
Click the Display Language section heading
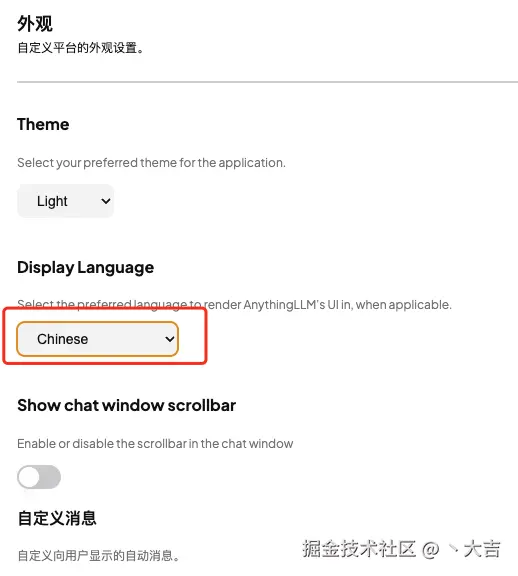(86, 267)
